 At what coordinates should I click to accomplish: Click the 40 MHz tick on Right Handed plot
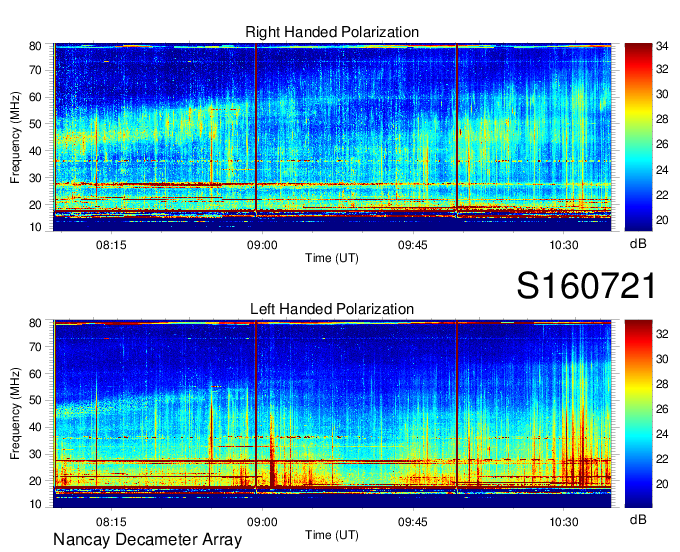35,151
